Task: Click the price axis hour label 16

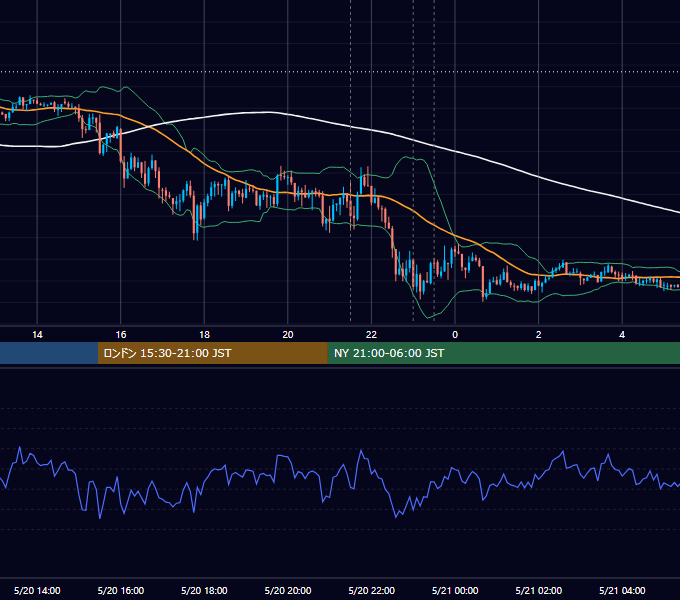Action: [x=121, y=335]
